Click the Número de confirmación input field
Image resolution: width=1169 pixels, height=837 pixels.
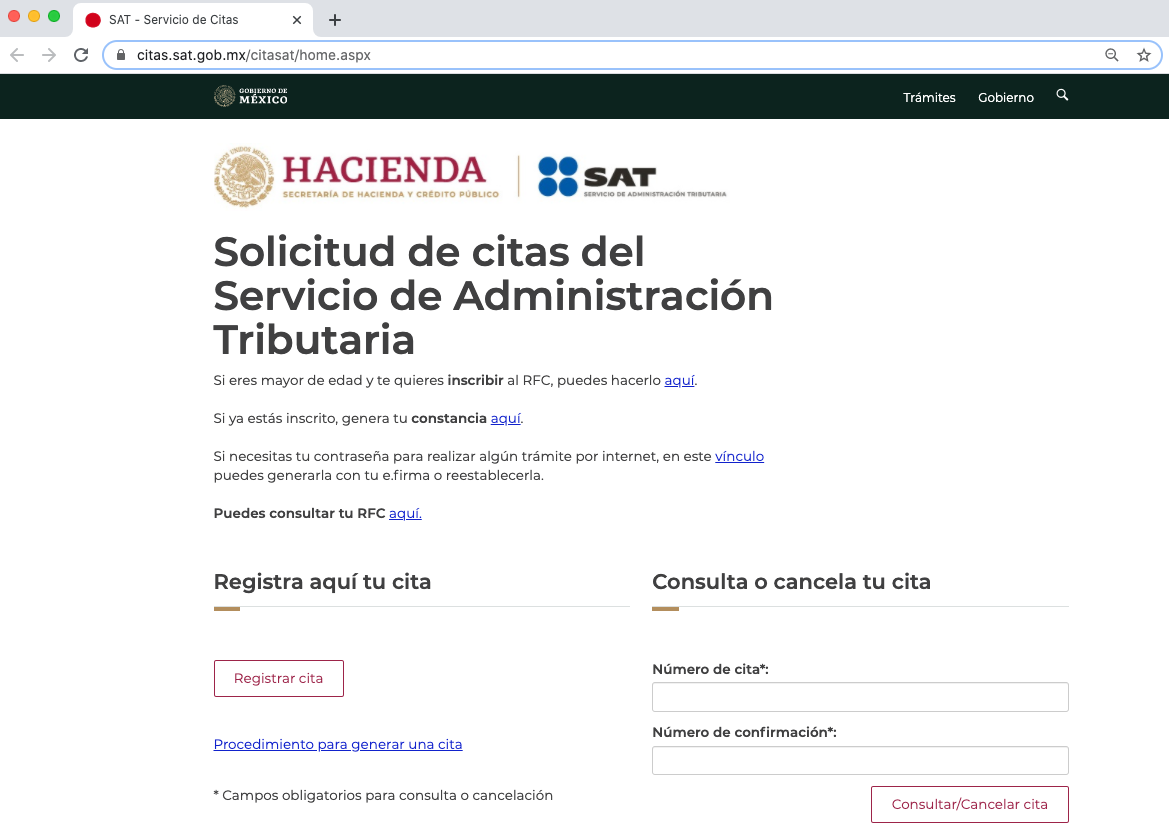[860, 760]
